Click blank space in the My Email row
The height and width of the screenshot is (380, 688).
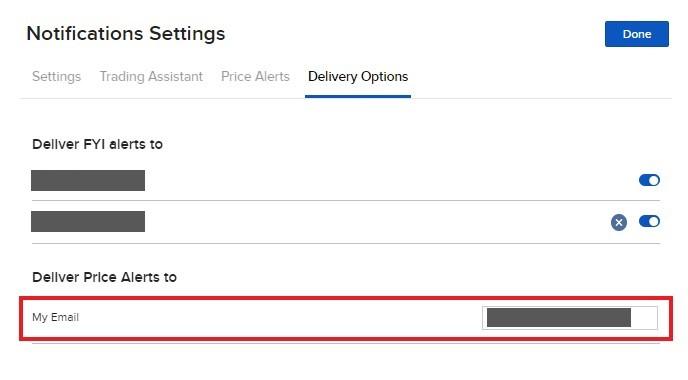[x=281, y=318]
